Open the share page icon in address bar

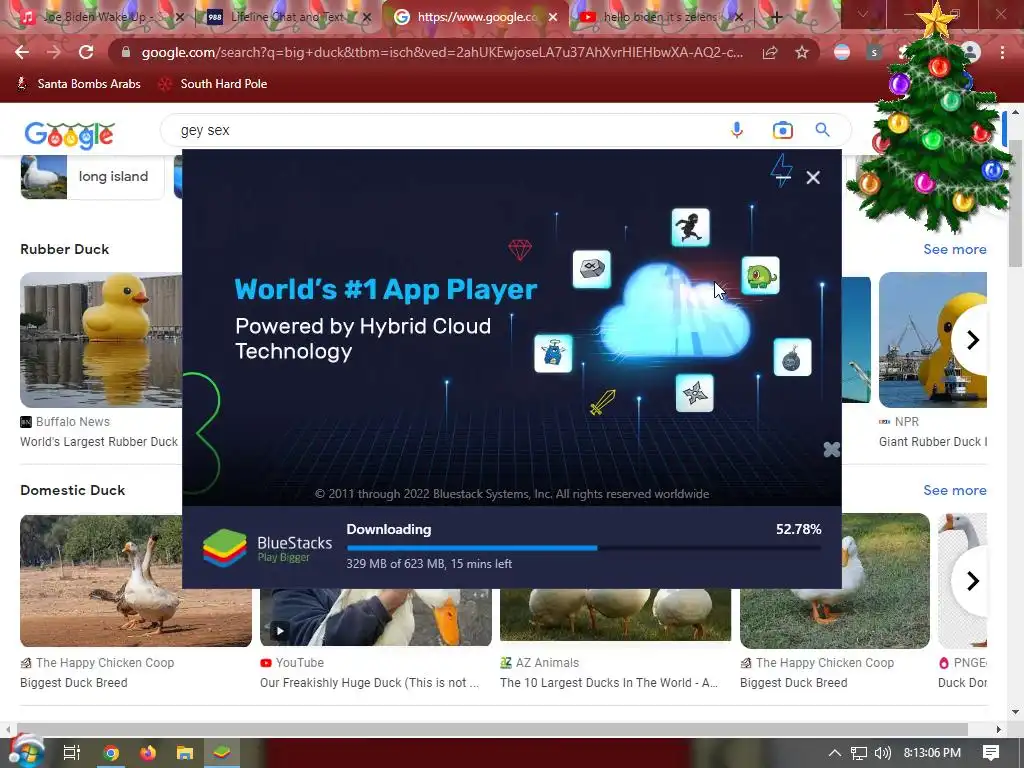770,52
